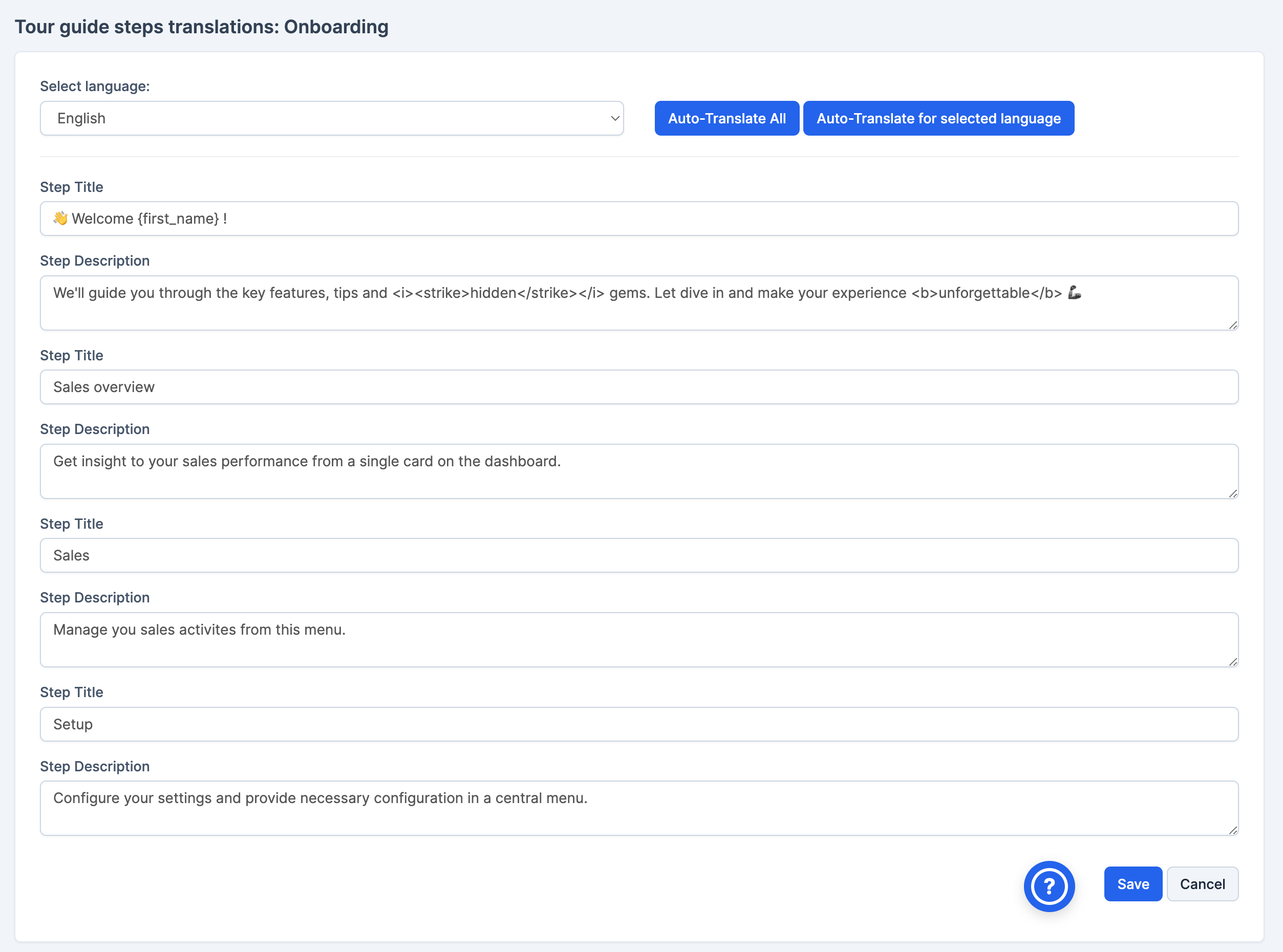The image size is (1283, 952).
Task: Click the waving hand emoji in title
Action: point(60,219)
